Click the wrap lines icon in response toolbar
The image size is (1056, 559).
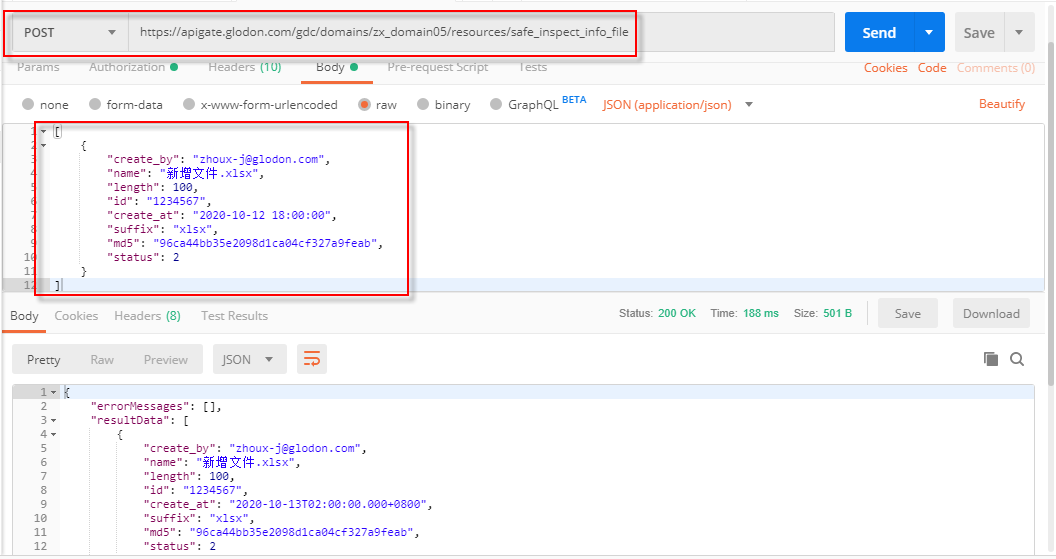(x=312, y=359)
